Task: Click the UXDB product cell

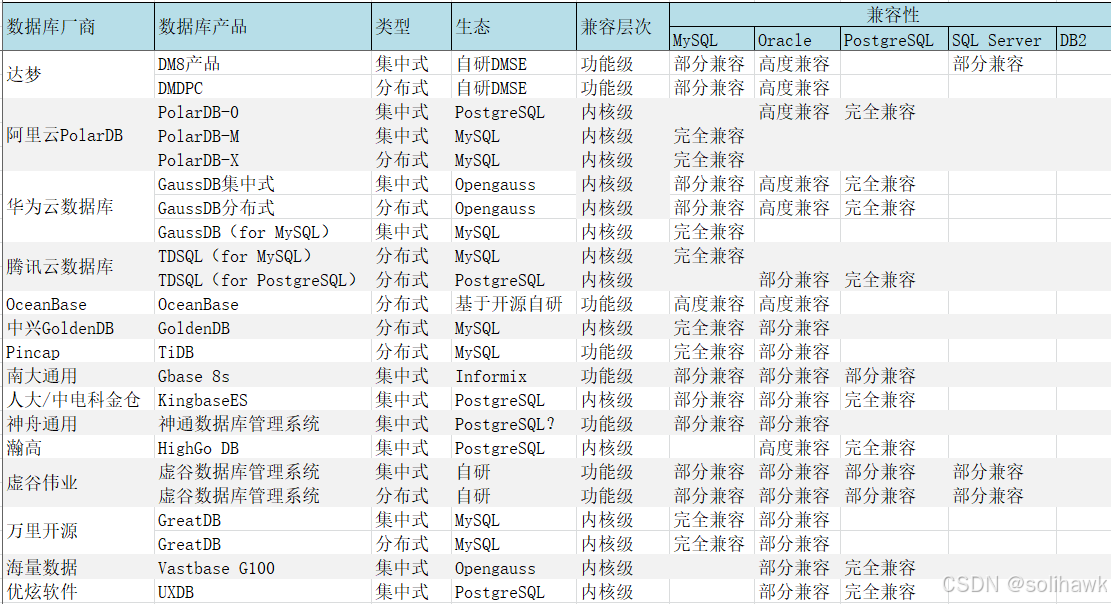Action: (262, 592)
